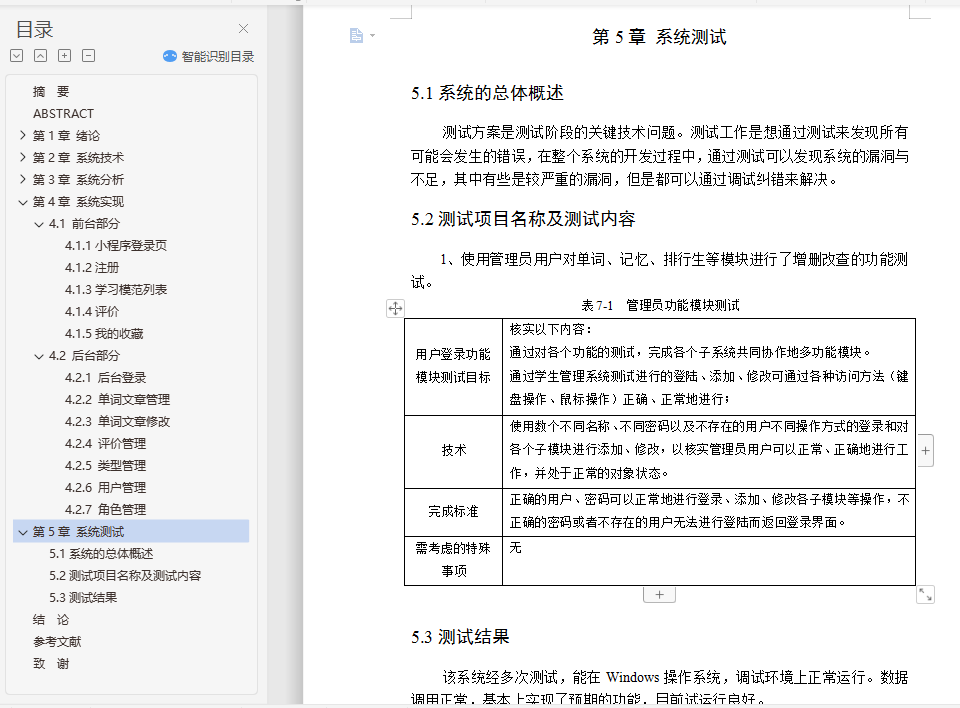Select 第 1 章 绪论 outline entry
The width and height of the screenshot is (960, 708).
click(x=66, y=135)
